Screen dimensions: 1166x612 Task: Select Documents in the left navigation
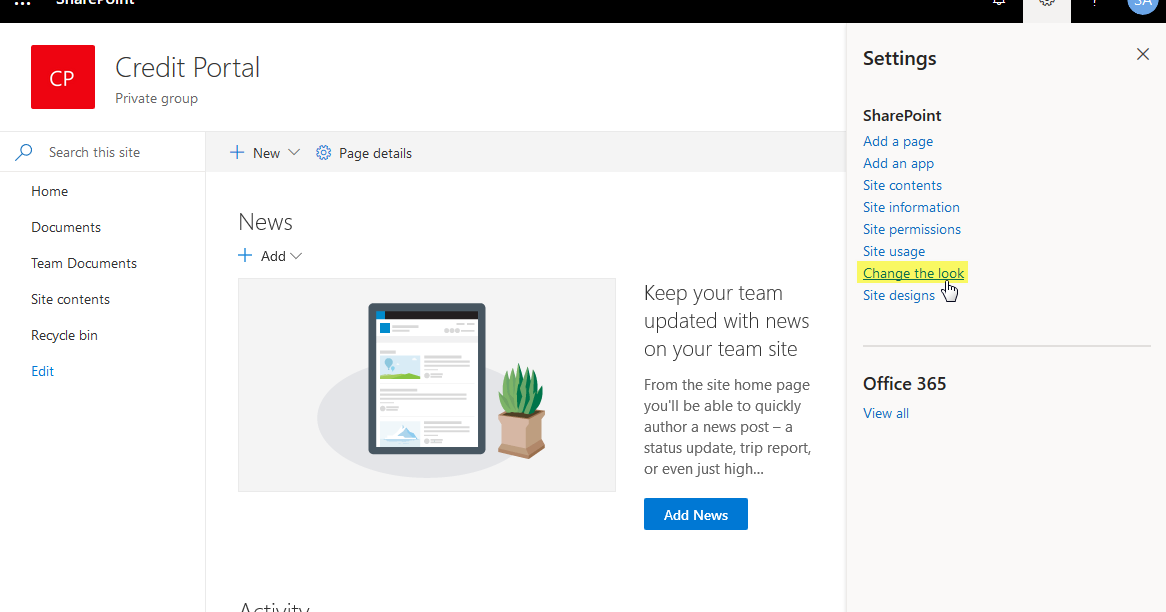tap(65, 227)
